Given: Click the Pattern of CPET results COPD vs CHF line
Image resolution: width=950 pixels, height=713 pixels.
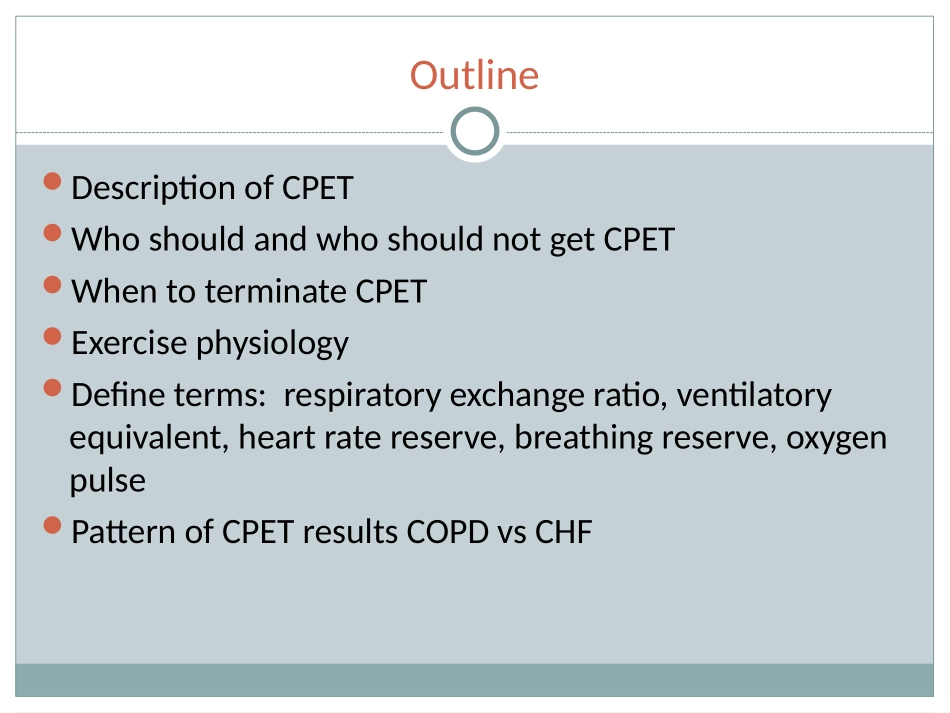Looking at the screenshot, I should [x=331, y=532].
